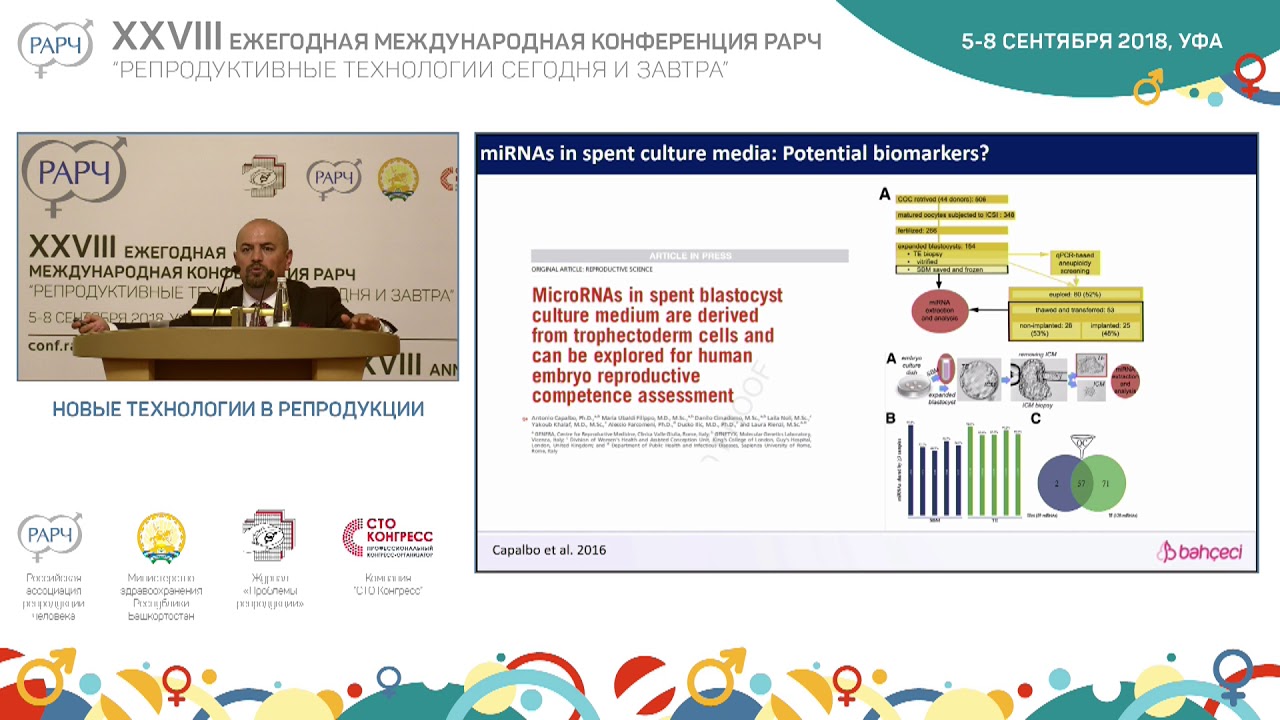The width and height of the screenshot is (1280, 720).
Task: Click the conference title 'ЕЖЕГОДНАЯ МЕЖДУНАРОДНАЯ КОНФЕРЕНЦИЯ РАРЧ'
Action: click(x=526, y=42)
